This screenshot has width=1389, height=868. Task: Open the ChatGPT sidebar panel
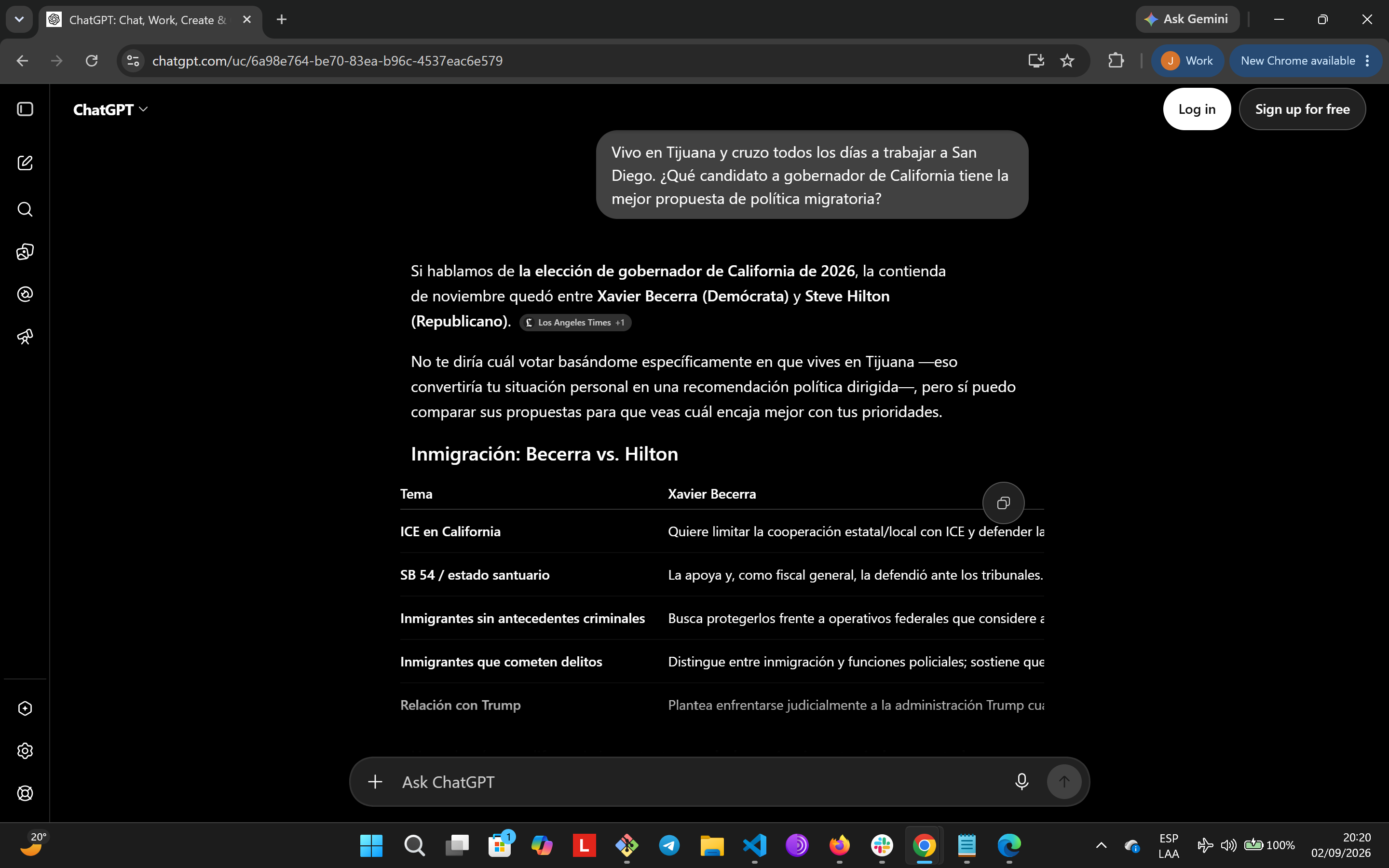(x=25, y=109)
